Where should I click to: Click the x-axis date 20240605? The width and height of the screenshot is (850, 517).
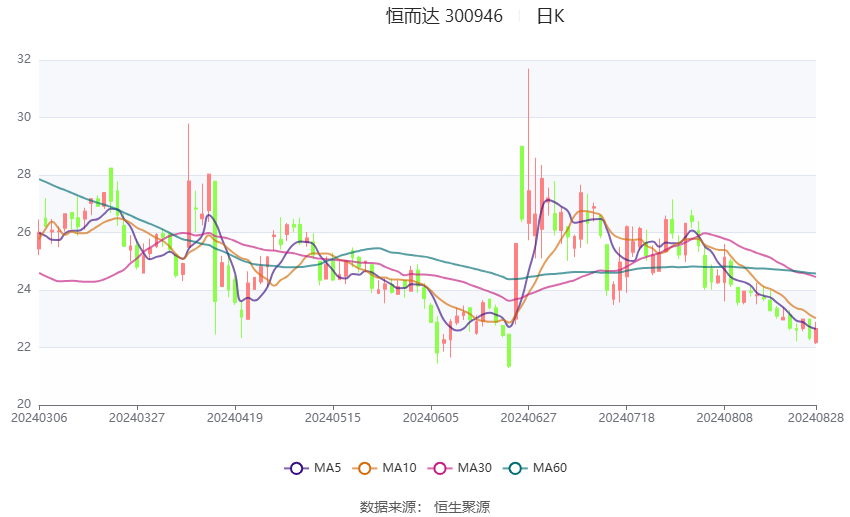431,418
